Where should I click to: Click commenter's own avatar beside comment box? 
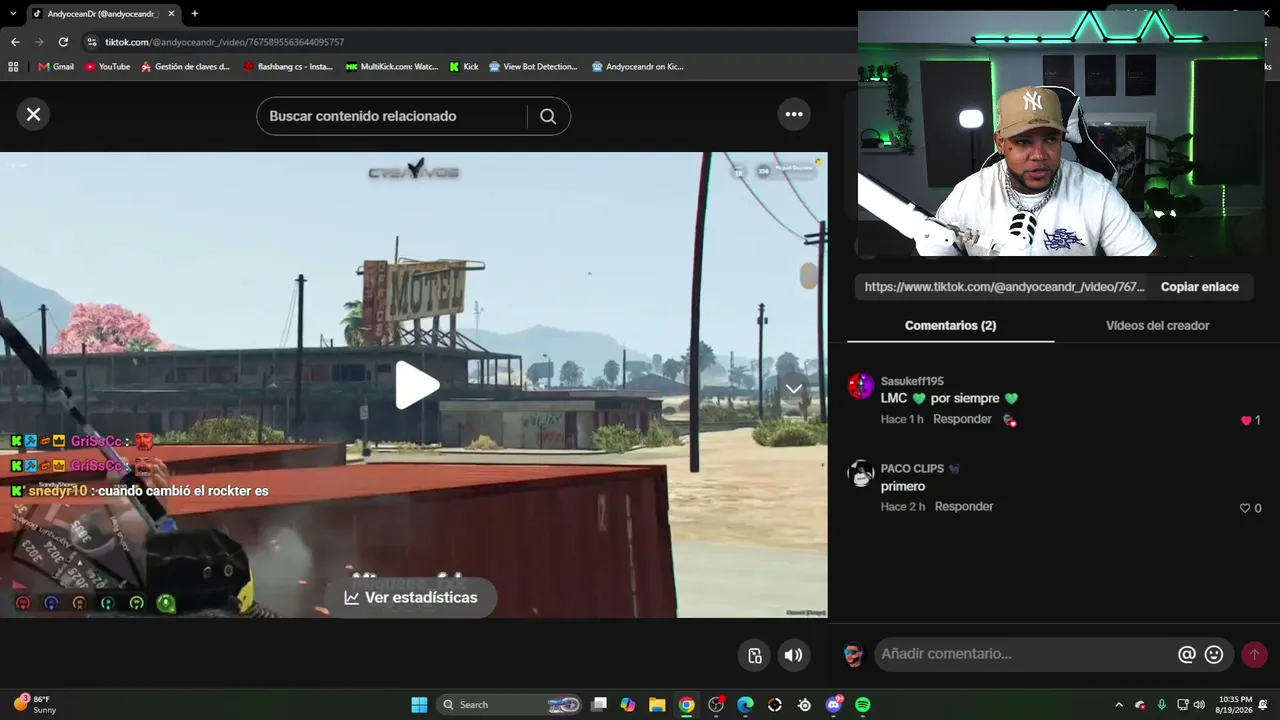click(853, 655)
